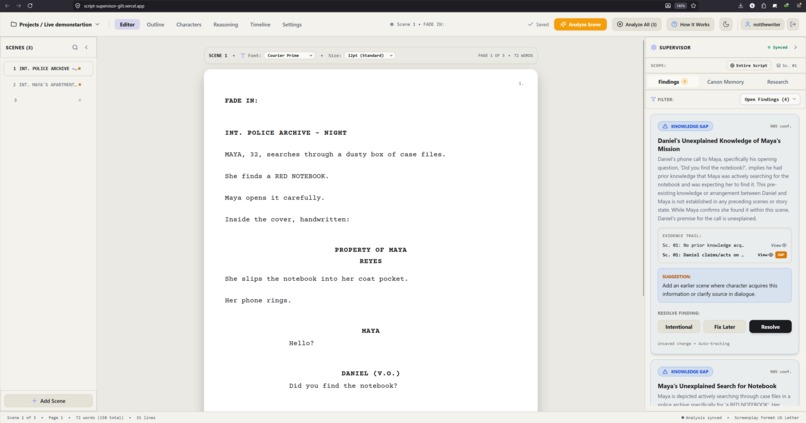Set scope to Entire Script
The height and width of the screenshot is (423, 806).
coord(749,65)
